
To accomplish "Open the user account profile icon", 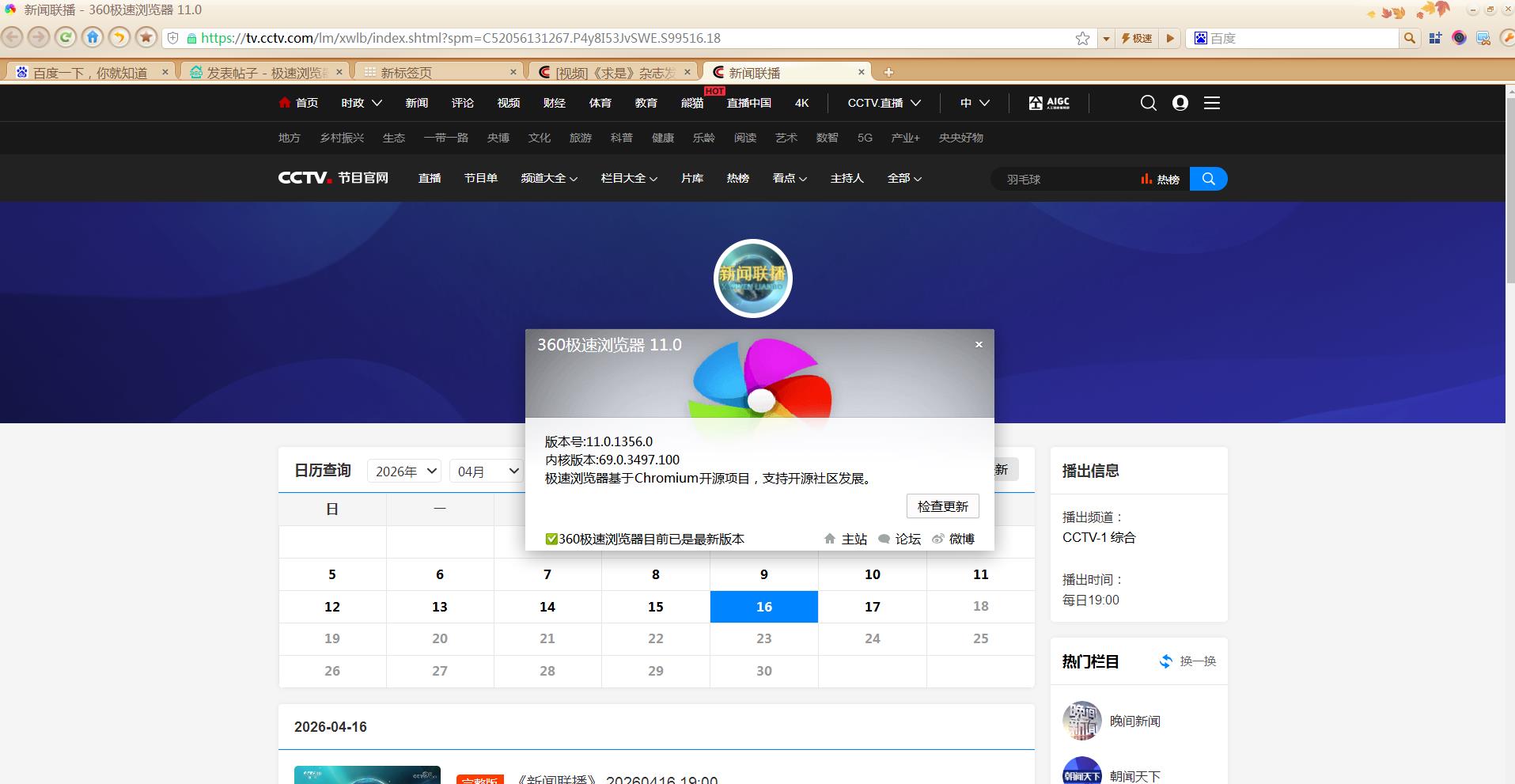I will click(1180, 103).
